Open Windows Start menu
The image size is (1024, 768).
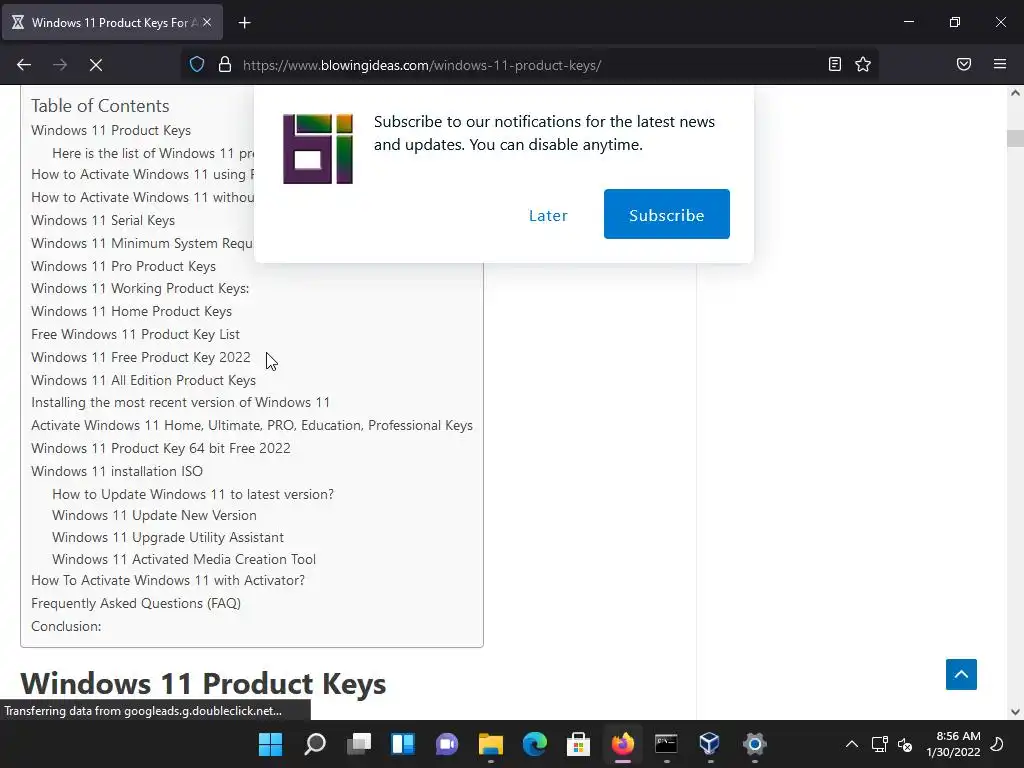pos(270,744)
